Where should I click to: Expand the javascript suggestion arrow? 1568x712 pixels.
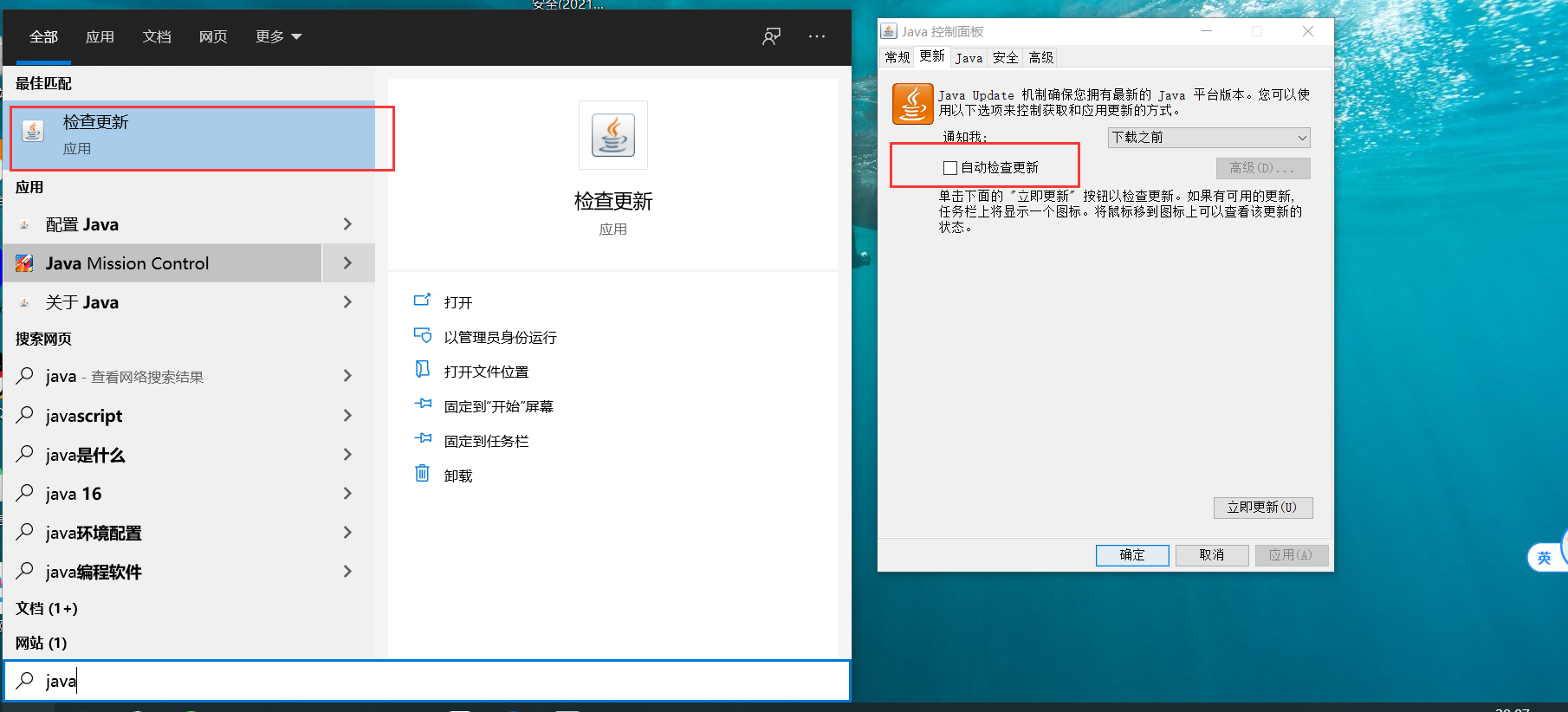tap(347, 416)
